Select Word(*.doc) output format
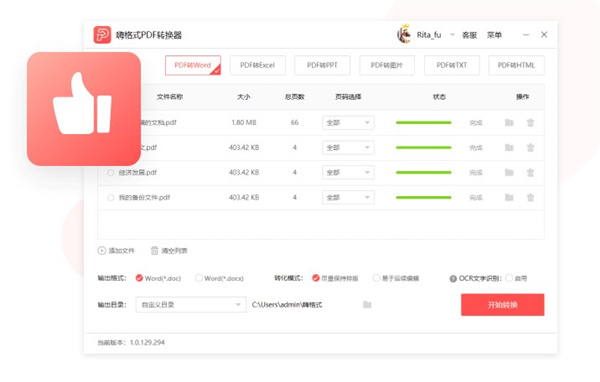Screen dimensions: 600x382 139,278
